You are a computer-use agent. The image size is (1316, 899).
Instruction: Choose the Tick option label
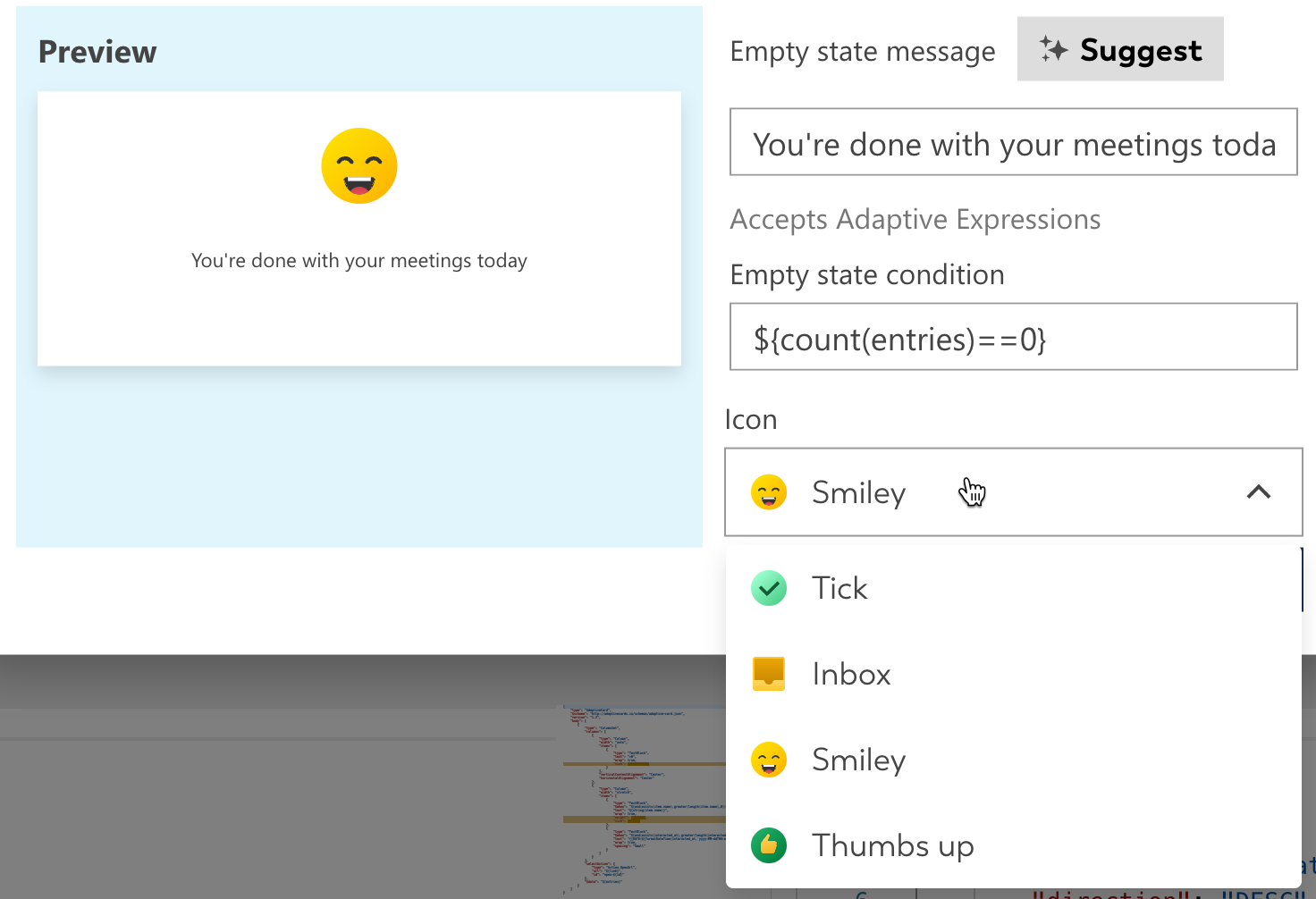839,588
